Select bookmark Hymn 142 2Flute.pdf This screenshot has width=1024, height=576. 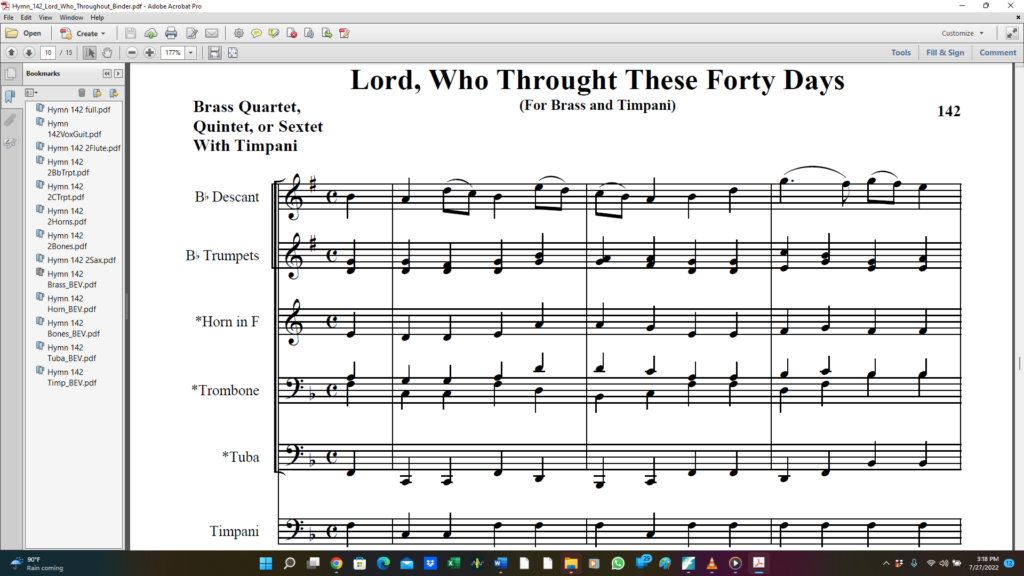click(x=84, y=148)
